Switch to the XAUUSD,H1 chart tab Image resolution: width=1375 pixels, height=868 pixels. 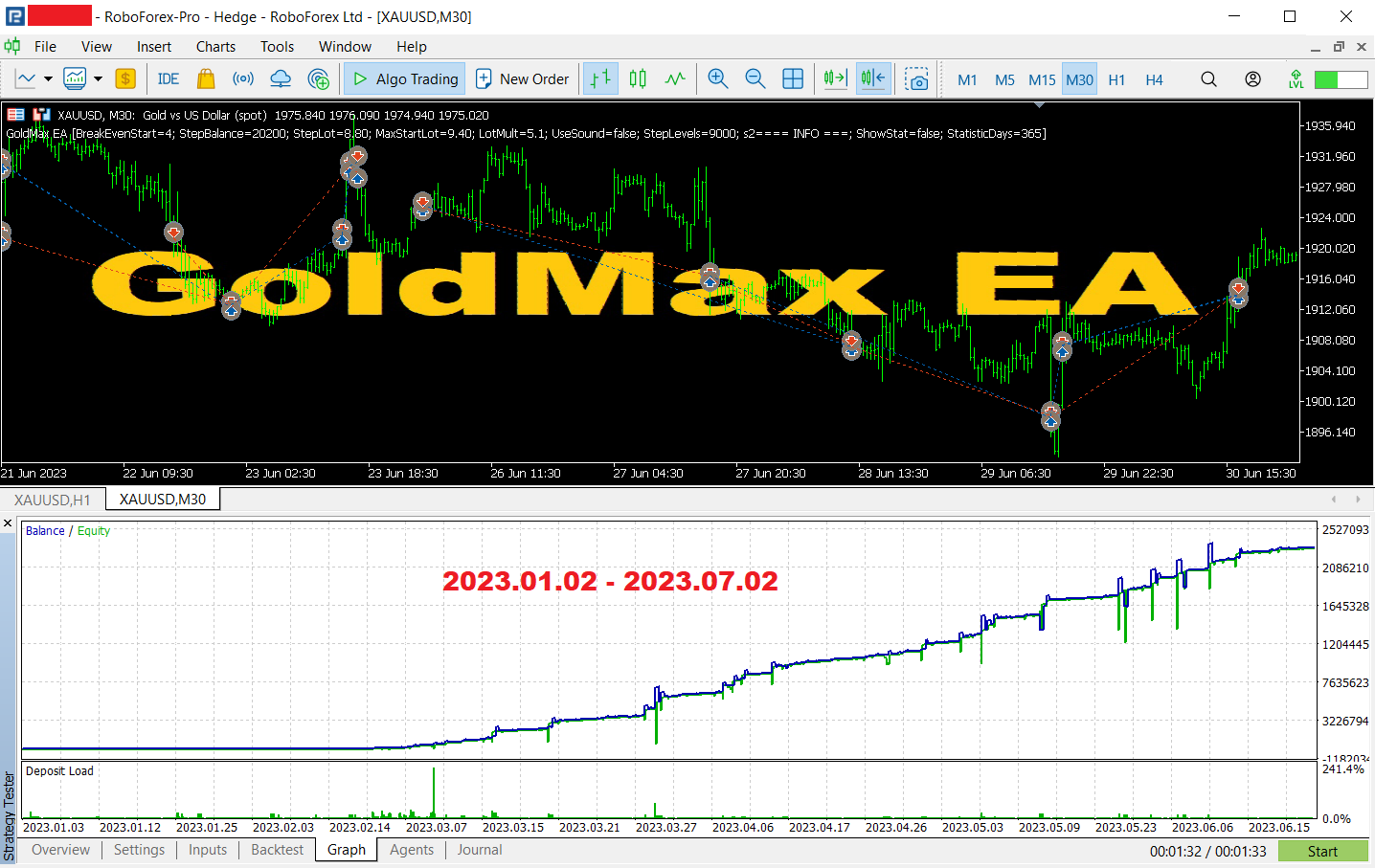[x=53, y=500]
